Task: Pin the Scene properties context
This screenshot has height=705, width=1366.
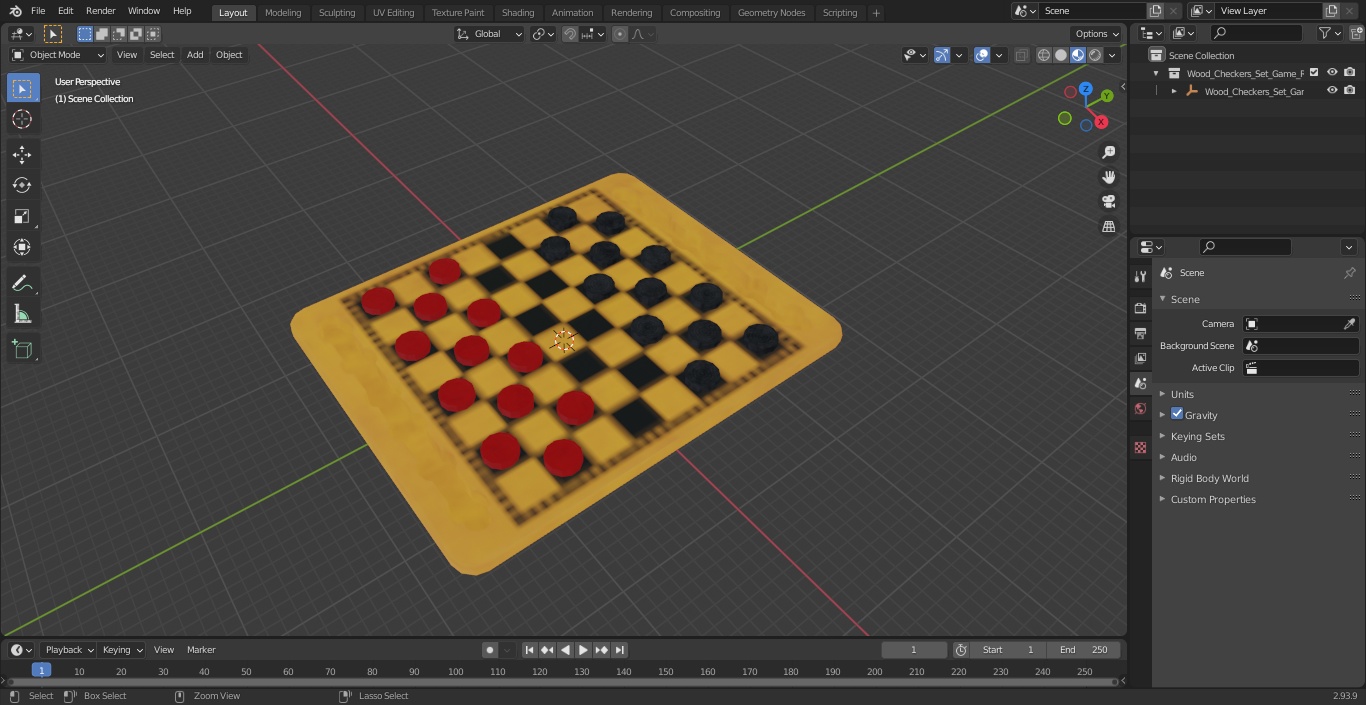Action: (x=1349, y=273)
